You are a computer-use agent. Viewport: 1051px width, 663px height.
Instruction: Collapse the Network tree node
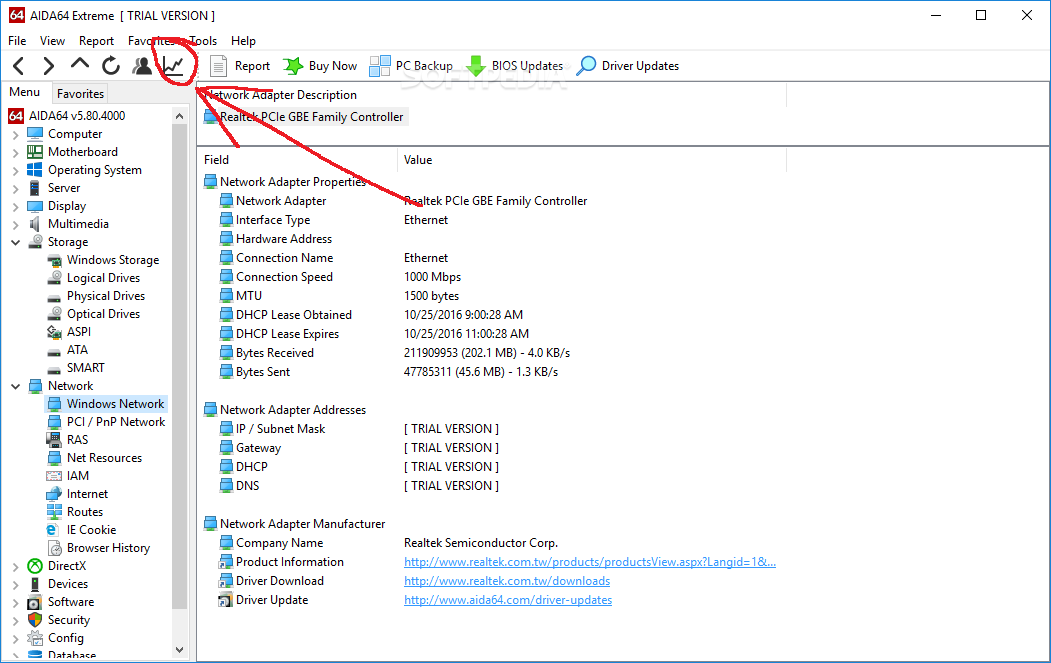[x=15, y=387]
